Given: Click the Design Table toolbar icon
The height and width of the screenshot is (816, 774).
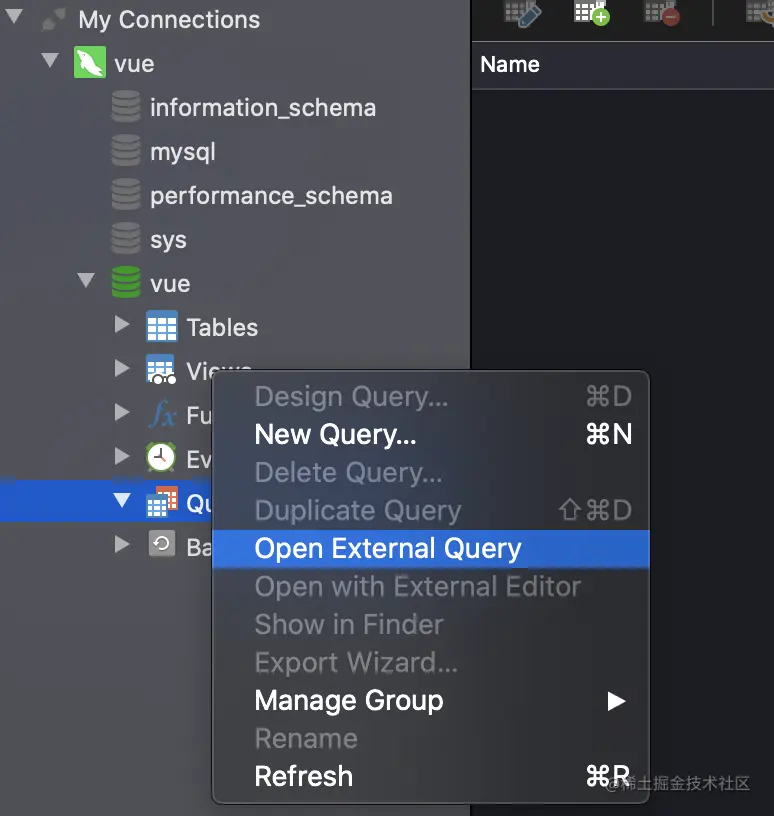Looking at the screenshot, I should 523,12.
